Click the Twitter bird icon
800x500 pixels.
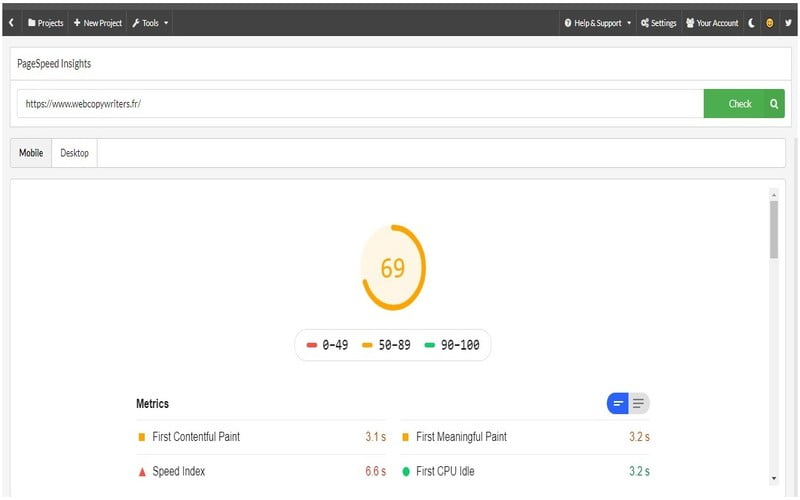click(x=788, y=23)
